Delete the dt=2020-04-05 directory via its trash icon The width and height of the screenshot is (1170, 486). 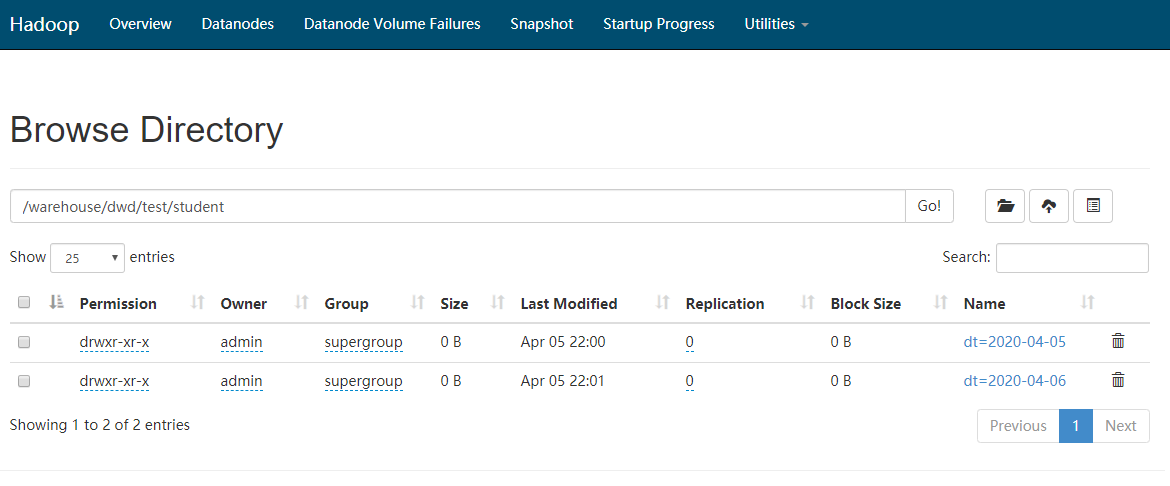pyautogui.click(x=1118, y=341)
